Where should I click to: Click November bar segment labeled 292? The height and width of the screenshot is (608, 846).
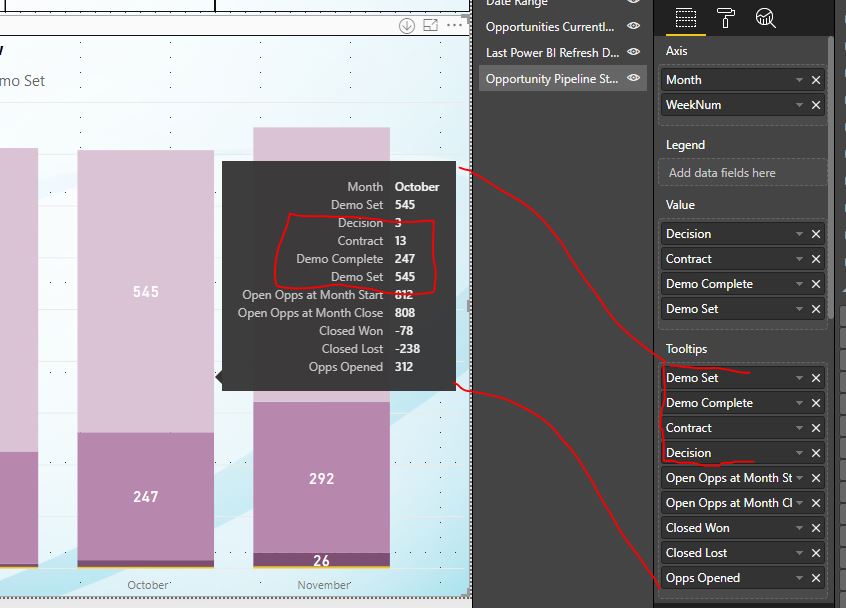tap(322, 478)
